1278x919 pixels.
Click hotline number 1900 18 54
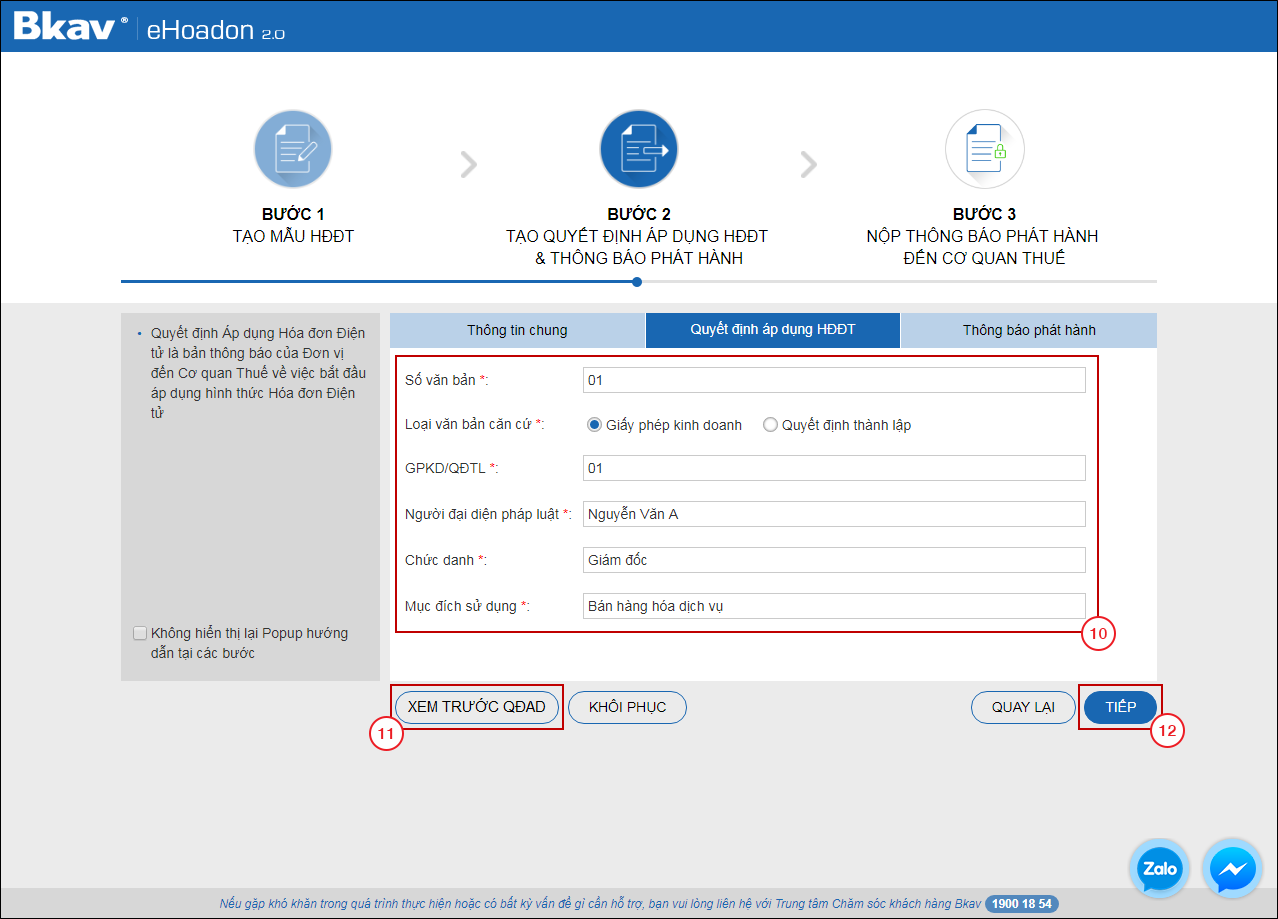click(x=1022, y=904)
